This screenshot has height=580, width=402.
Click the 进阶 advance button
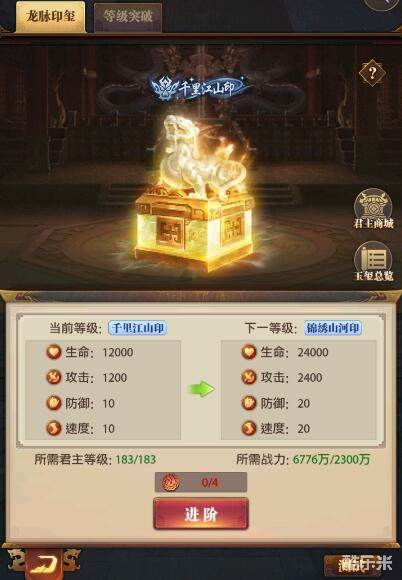(x=201, y=514)
